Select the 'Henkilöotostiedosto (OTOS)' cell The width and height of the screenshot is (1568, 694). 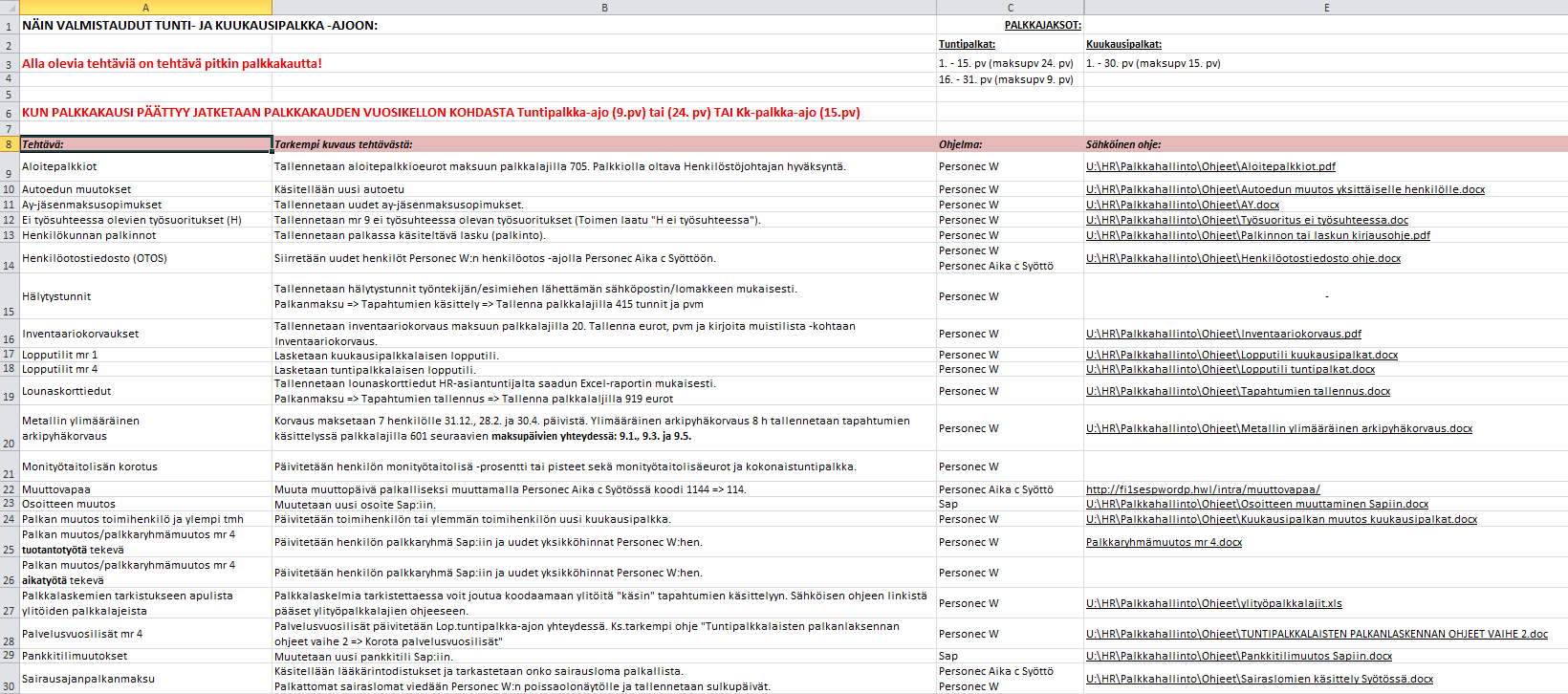click(145, 258)
